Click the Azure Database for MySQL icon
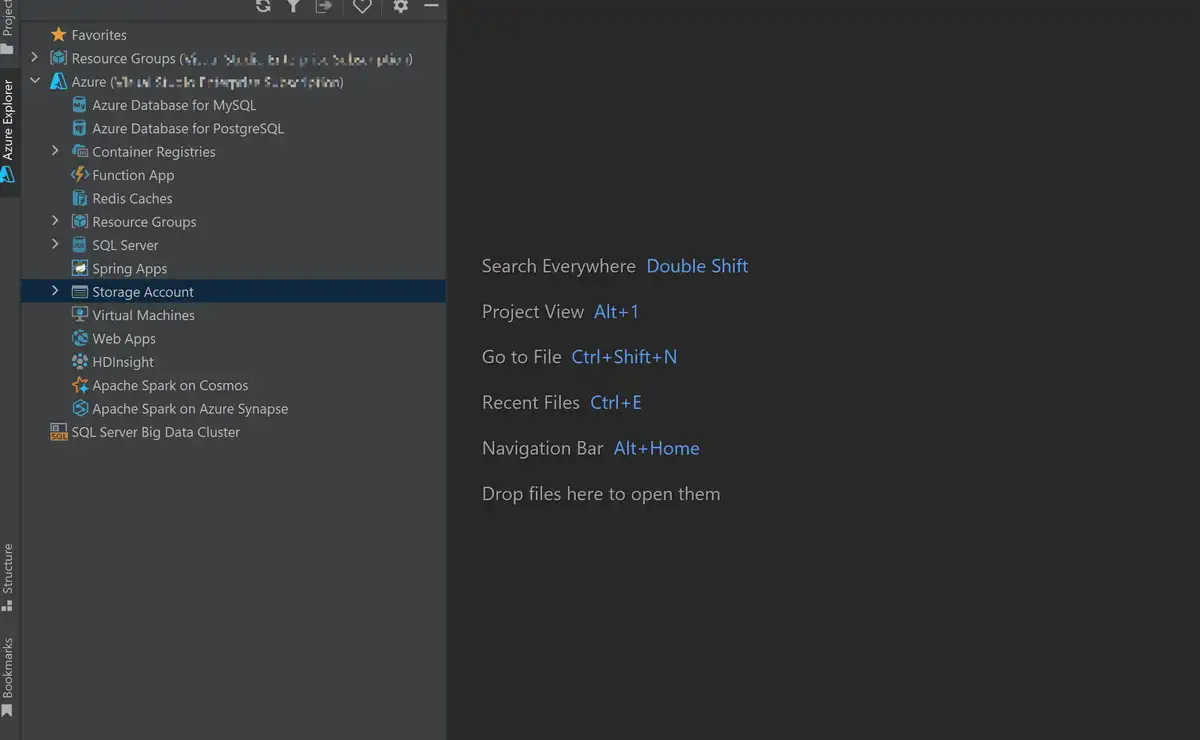 click(x=80, y=105)
